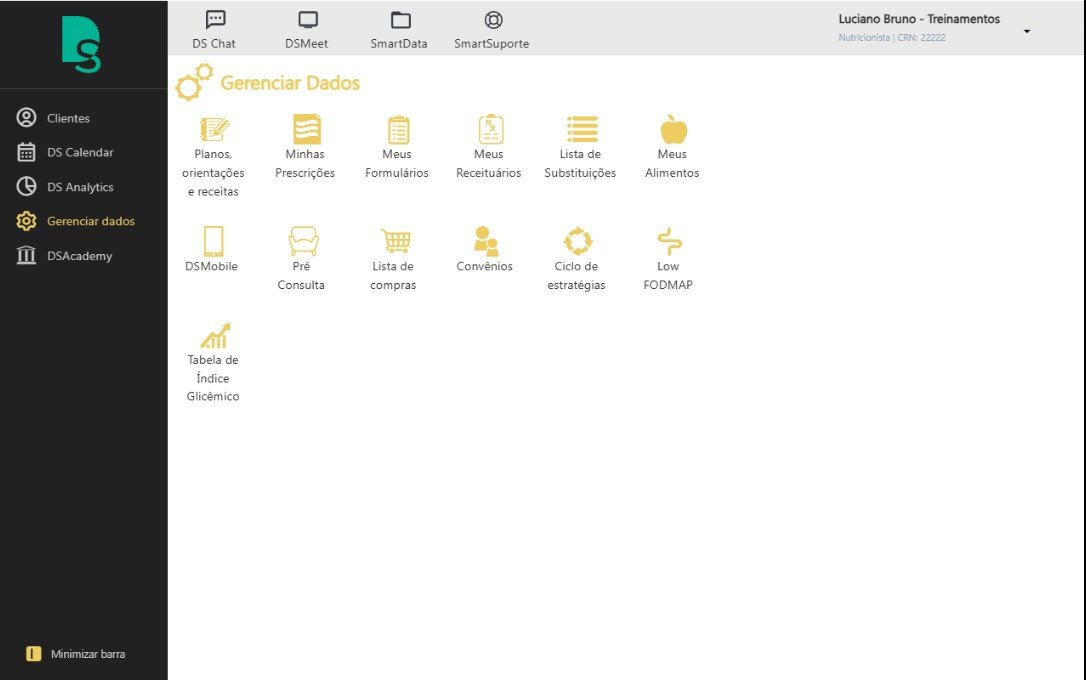This screenshot has width=1086, height=680.
Task: Open Planos, orientações e receitas icon
Action: pos(214,129)
